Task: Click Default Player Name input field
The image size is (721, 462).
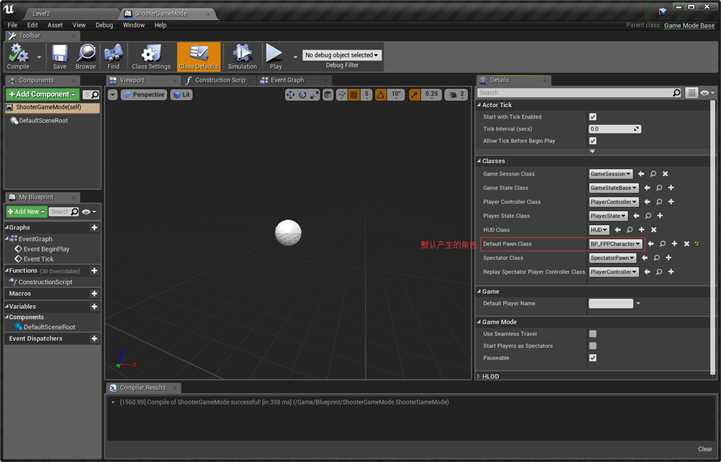Action: pyautogui.click(x=611, y=304)
